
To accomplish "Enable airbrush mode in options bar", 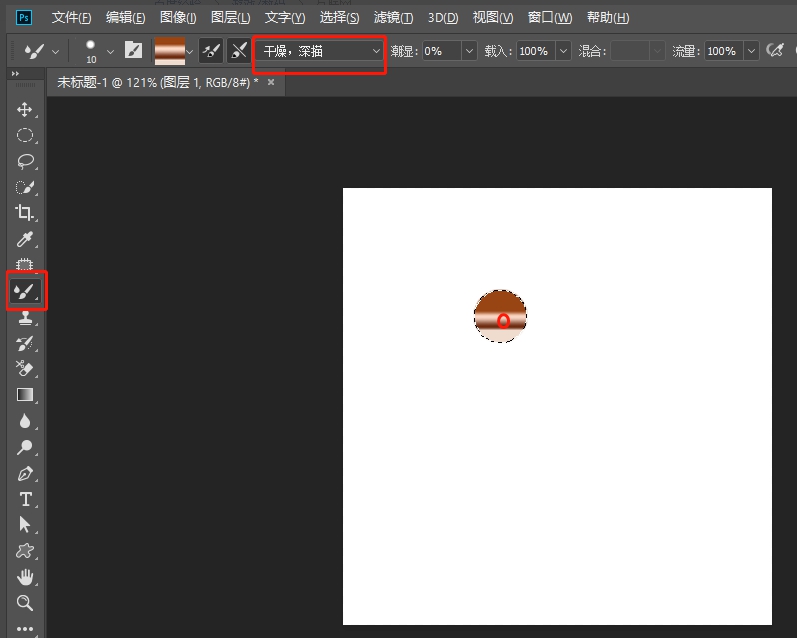I will [773, 50].
